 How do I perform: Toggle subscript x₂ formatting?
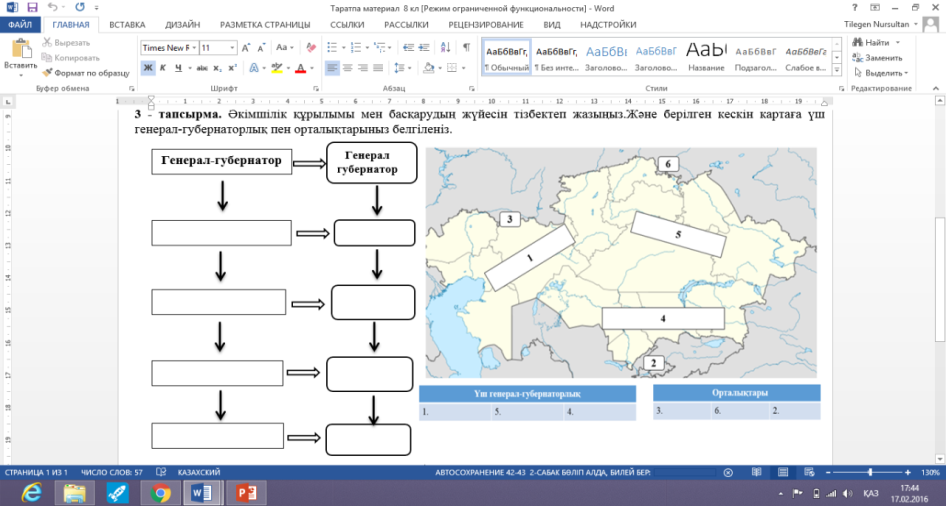218,68
